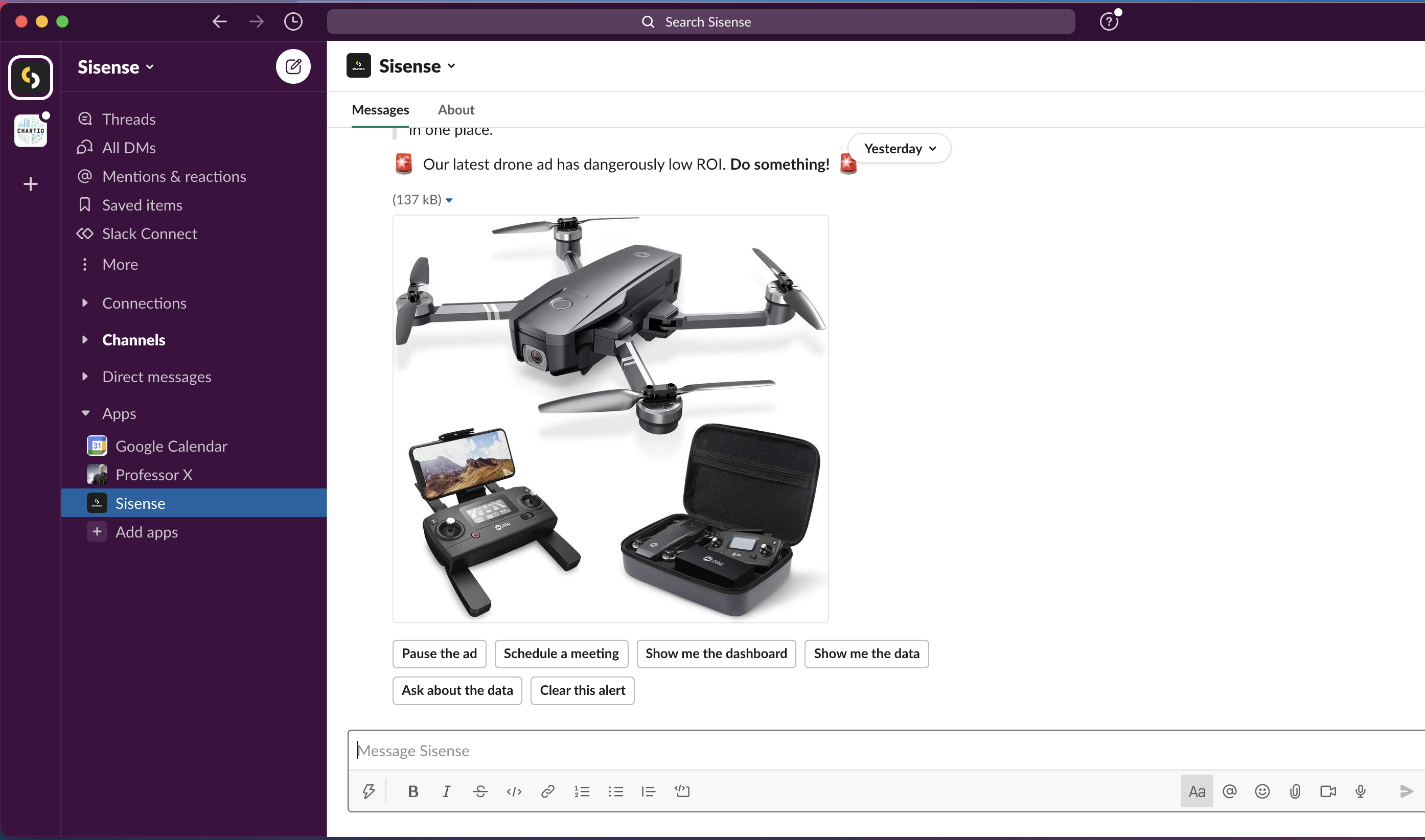1425x840 pixels.
Task: Switch to the About tab
Action: pyautogui.click(x=456, y=109)
